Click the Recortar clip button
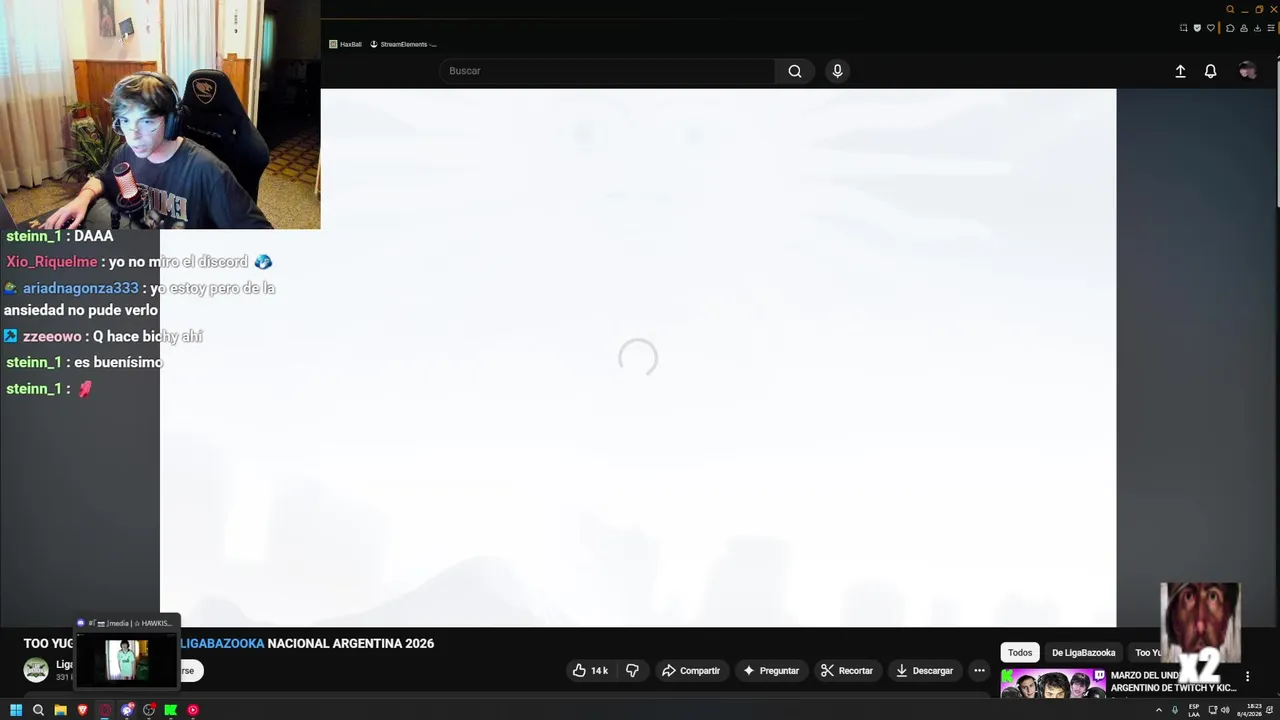Image resolution: width=1280 pixels, height=720 pixels. click(x=847, y=671)
